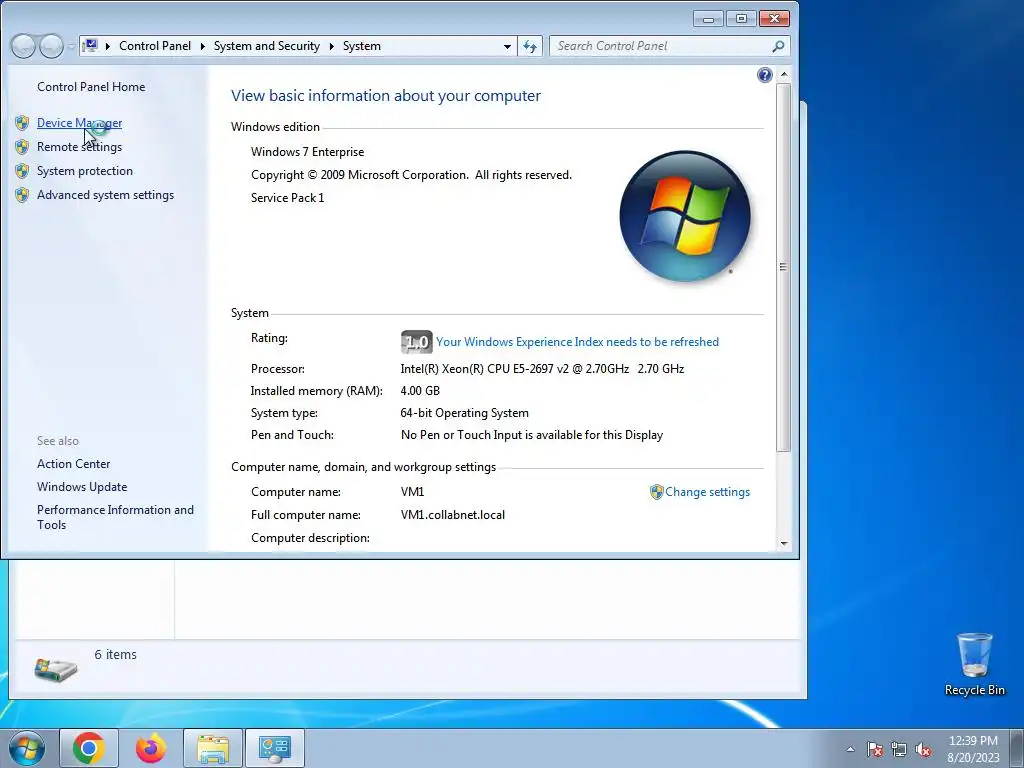Launch Firefox from taskbar
Image resolution: width=1024 pixels, height=768 pixels.
[151, 748]
